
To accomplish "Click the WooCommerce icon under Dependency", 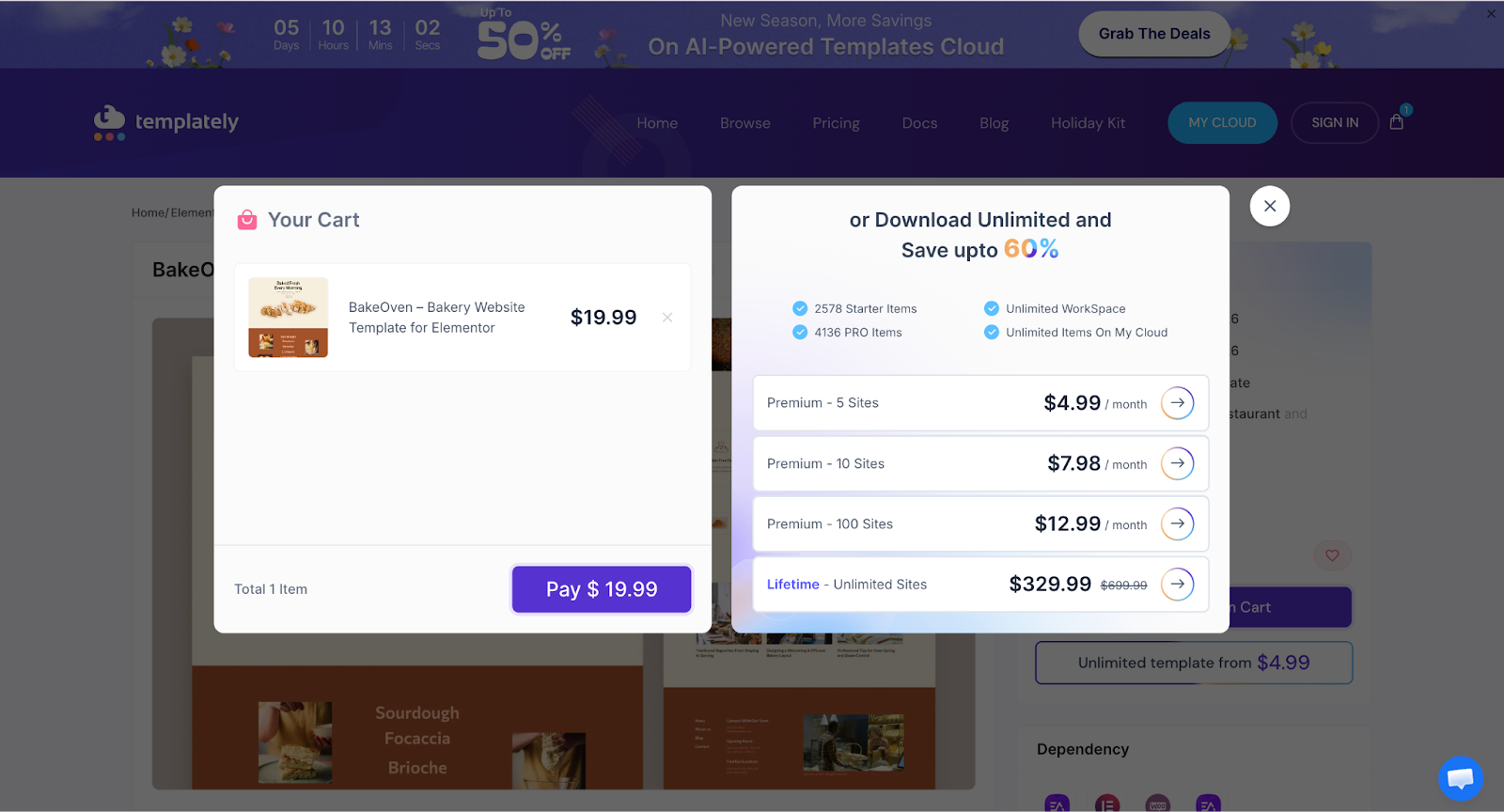I will point(1156,805).
